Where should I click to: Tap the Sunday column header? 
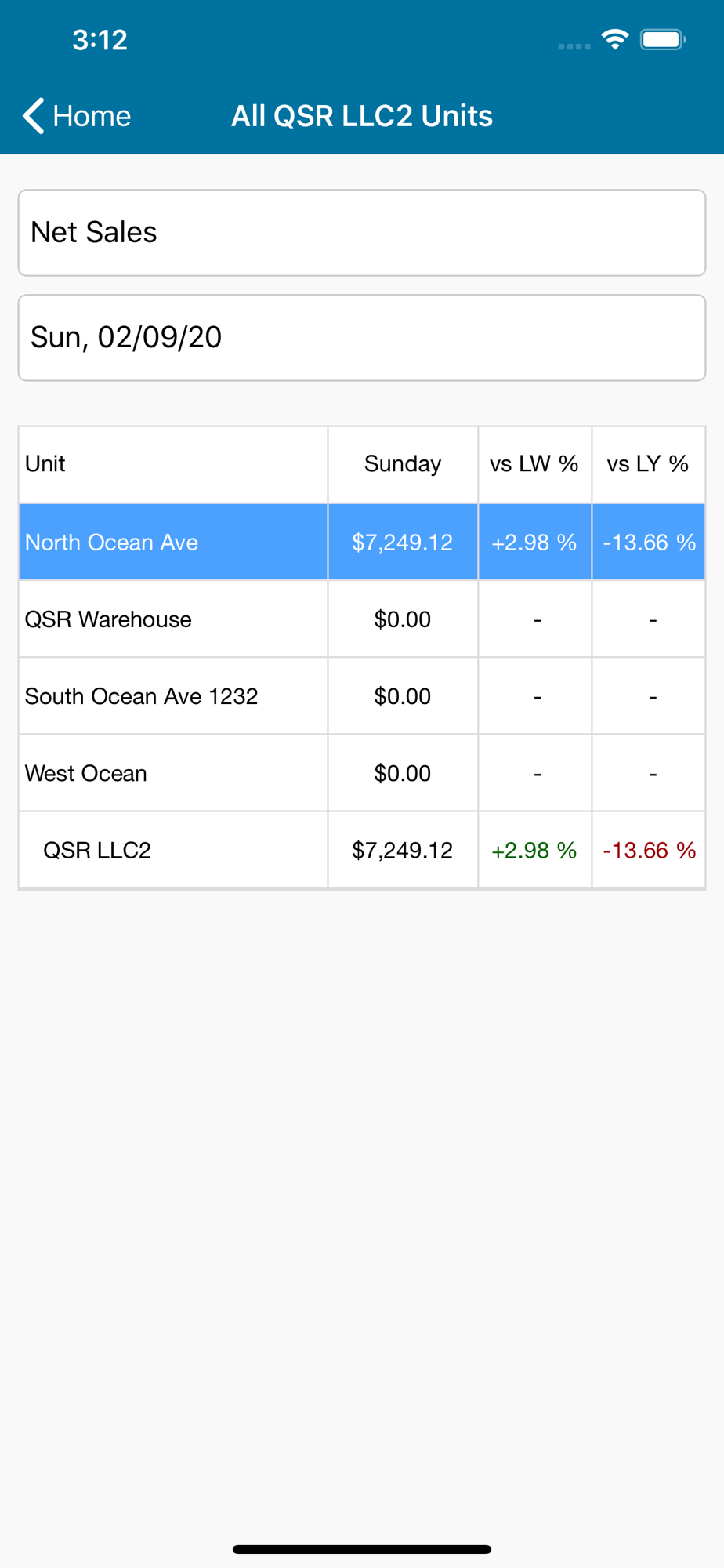pyautogui.click(x=403, y=464)
